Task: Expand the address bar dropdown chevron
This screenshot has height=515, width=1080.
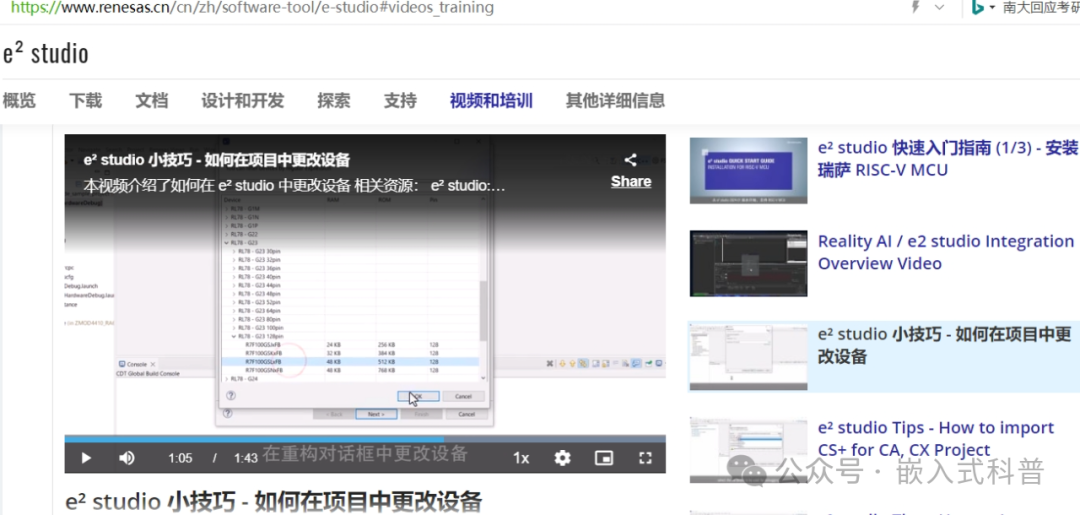Action: pyautogui.click(x=939, y=8)
